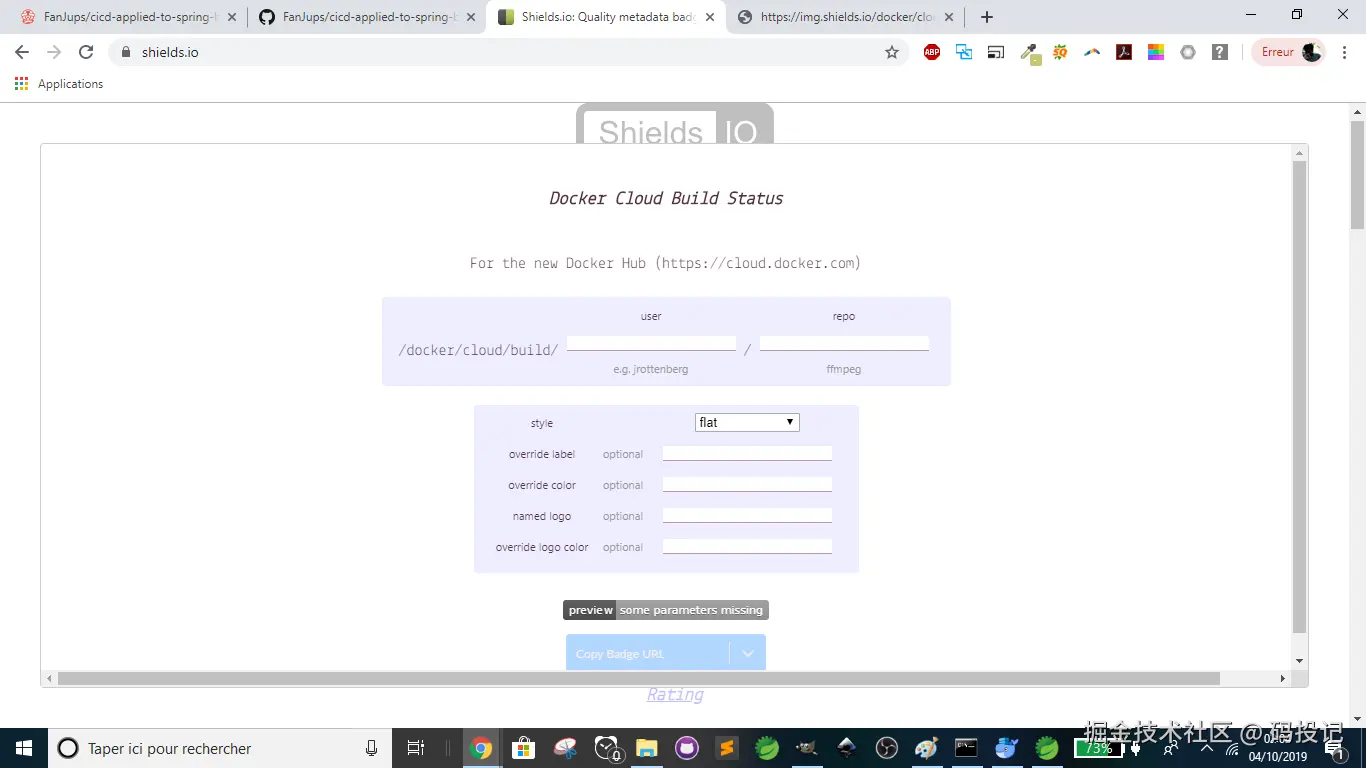Switch to the first FanJups cicd tab
The width and height of the screenshot is (1366, 768).
pos(127,17)
